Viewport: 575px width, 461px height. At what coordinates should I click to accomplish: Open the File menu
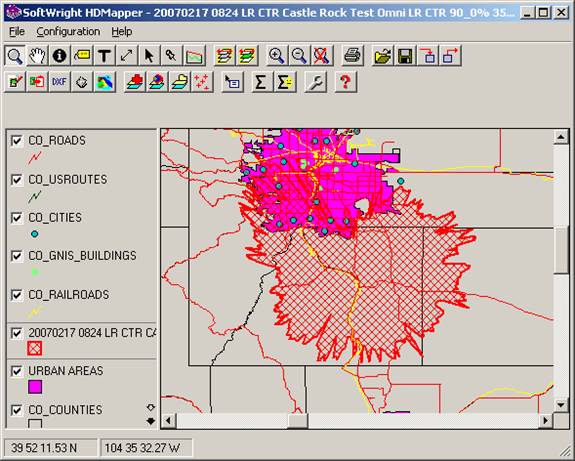(x=17, y=32)
